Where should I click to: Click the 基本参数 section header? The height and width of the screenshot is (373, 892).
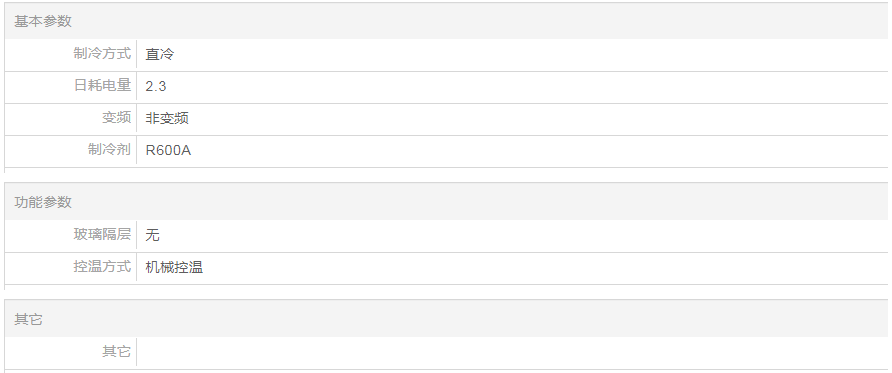43,21
